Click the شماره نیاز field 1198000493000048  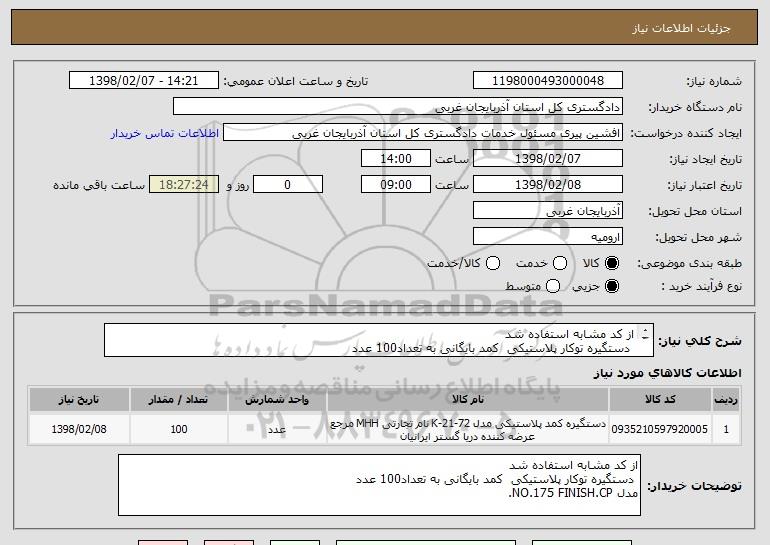[548, 80]
